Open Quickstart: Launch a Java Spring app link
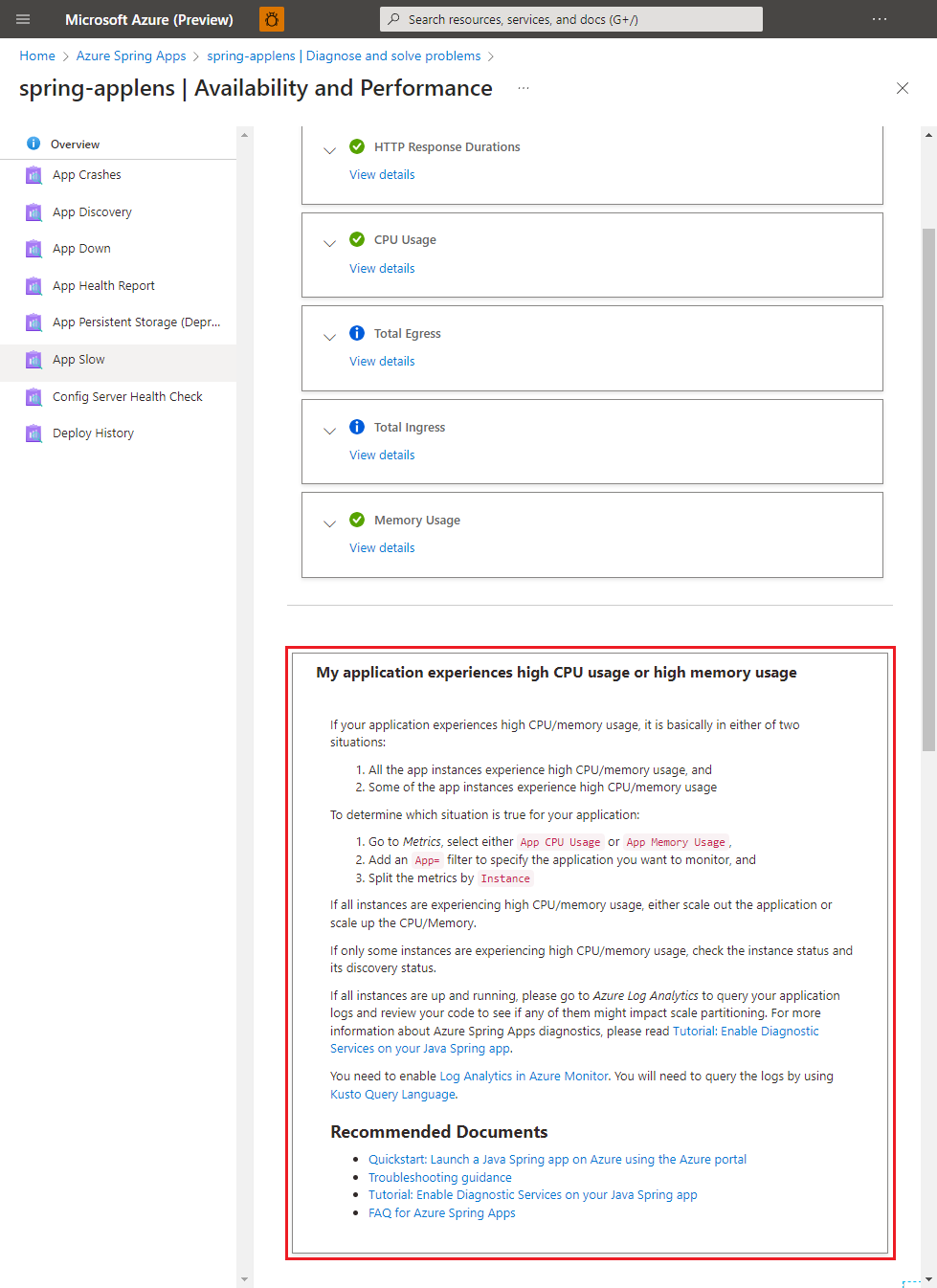Image resolution: width=937 pixels, height=1288 pixels. point(557,1160)
